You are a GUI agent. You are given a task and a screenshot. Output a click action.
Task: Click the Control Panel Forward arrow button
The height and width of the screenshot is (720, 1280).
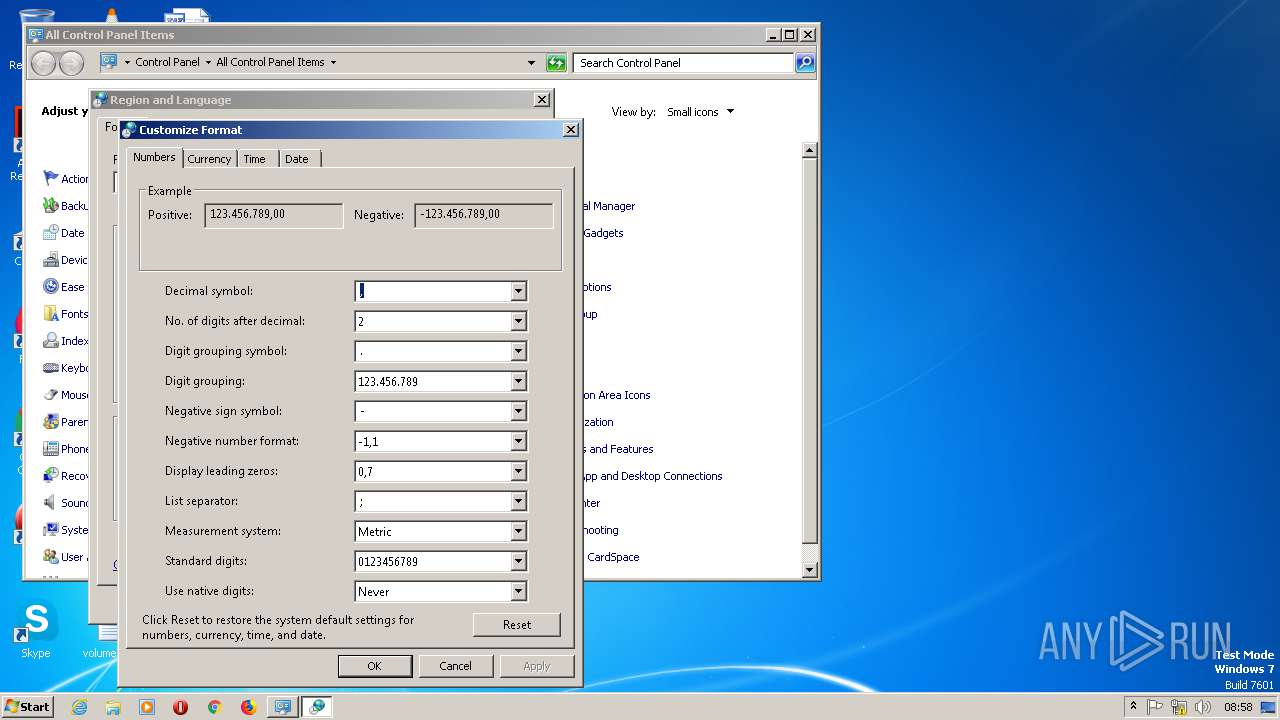[x=71, y=63]
